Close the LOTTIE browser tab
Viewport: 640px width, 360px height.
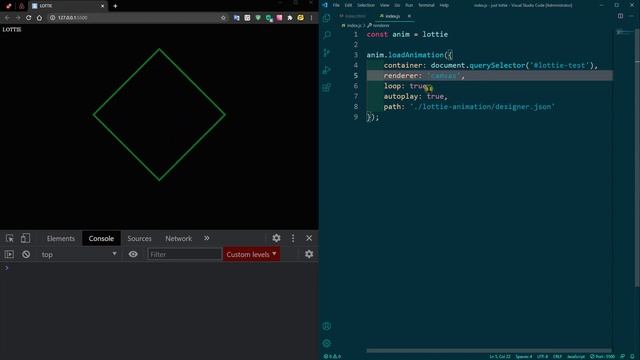(102, 6)
